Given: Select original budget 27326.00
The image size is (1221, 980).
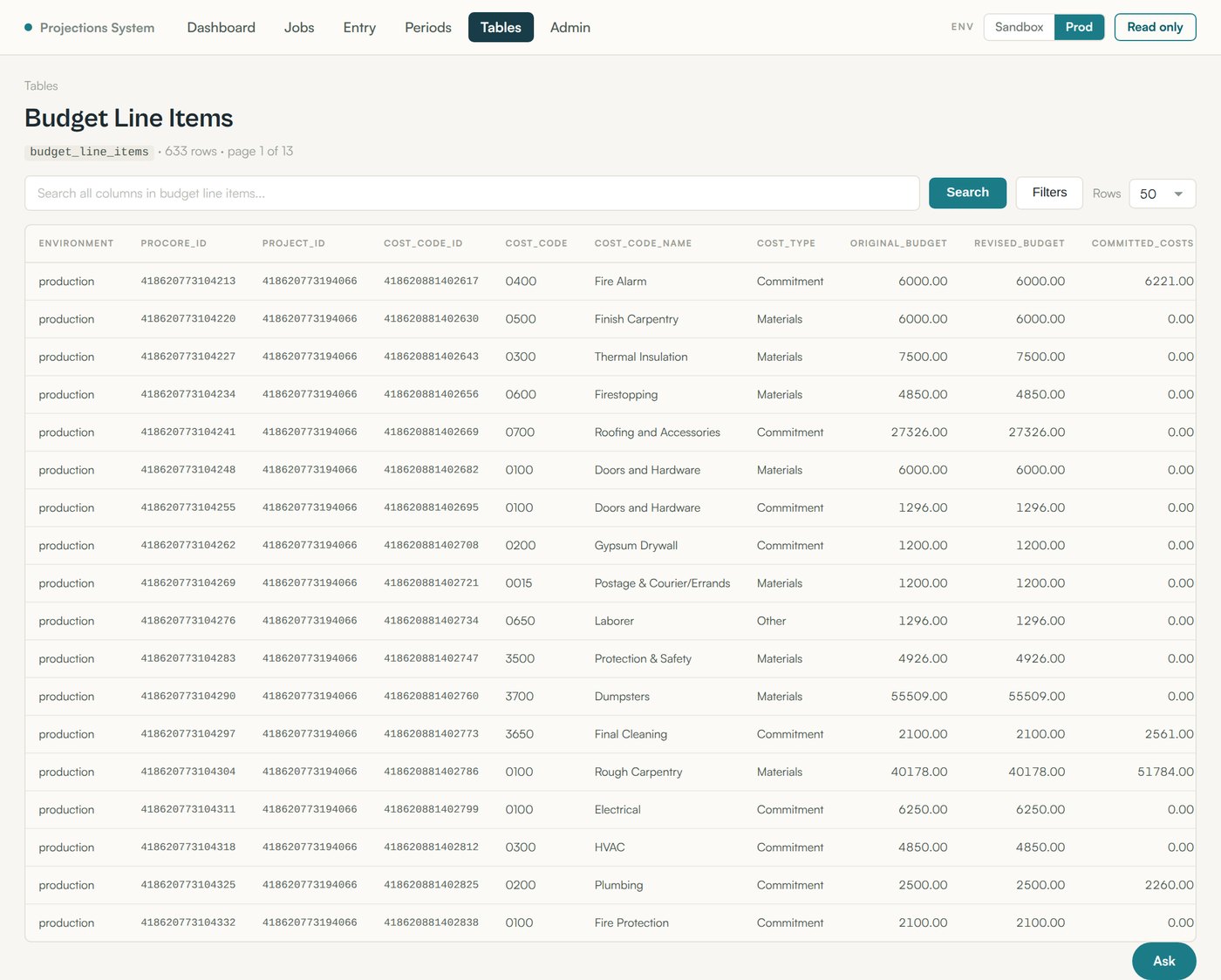Looking at the screenshot, I should click(x=919, y=432).
